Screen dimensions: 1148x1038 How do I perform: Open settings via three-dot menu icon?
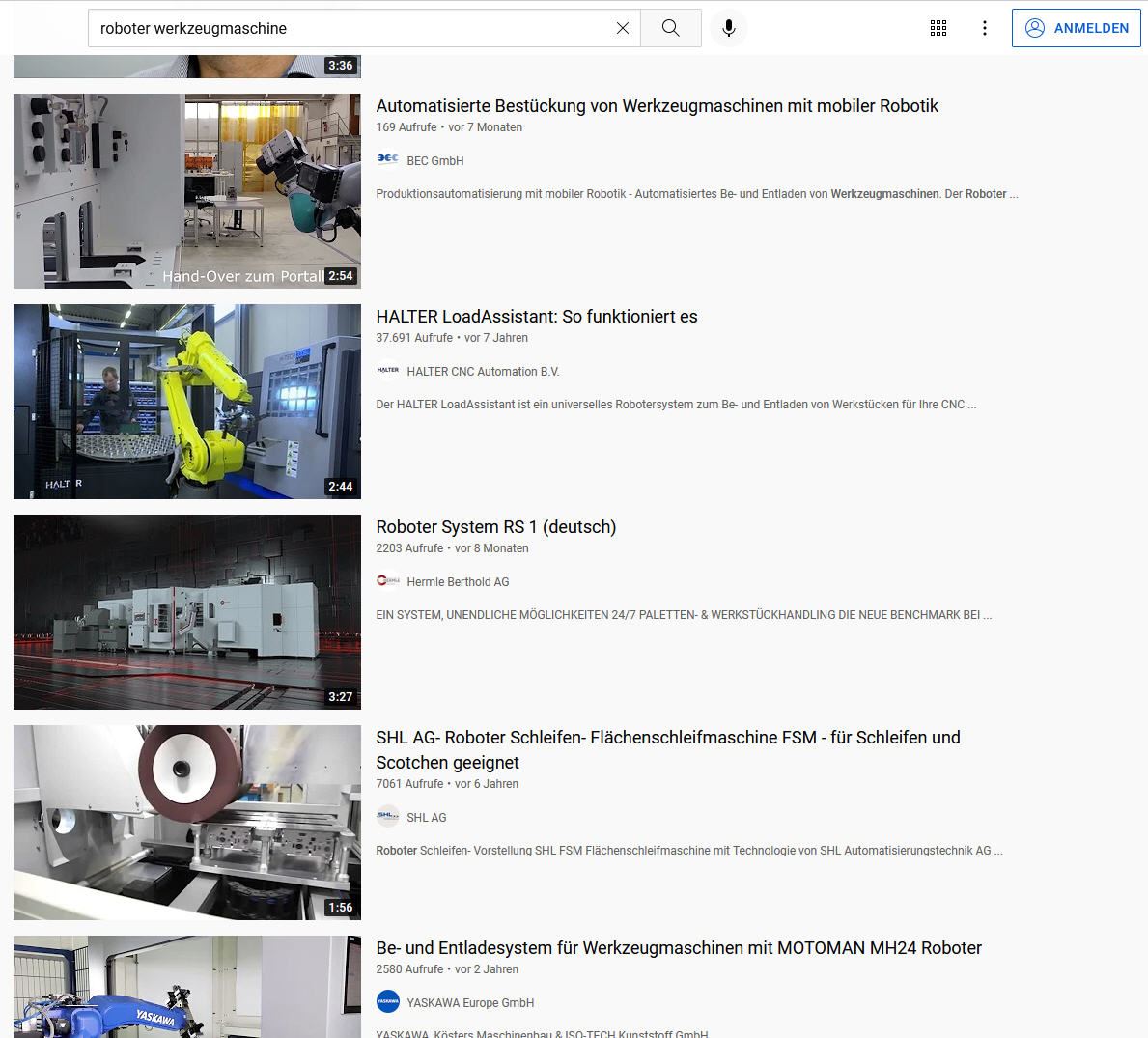[x=985, y=29]
